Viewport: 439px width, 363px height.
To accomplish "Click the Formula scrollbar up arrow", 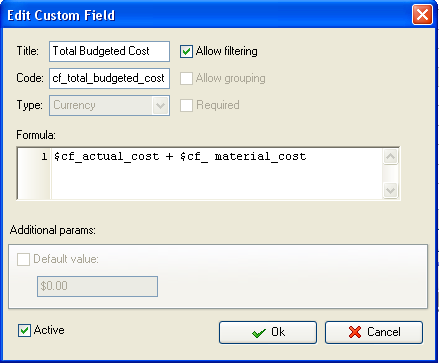I will [x=390, y=156].
